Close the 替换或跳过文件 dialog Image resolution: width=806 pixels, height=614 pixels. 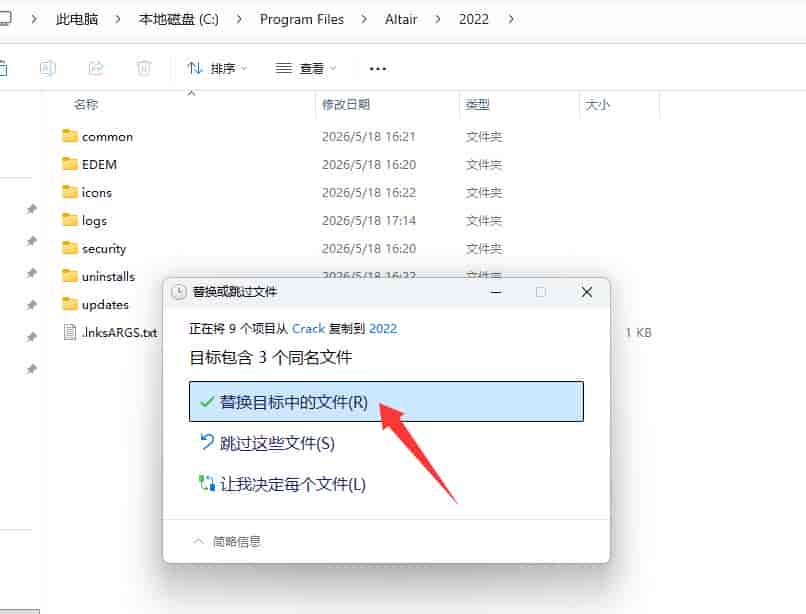coord(587,292)
